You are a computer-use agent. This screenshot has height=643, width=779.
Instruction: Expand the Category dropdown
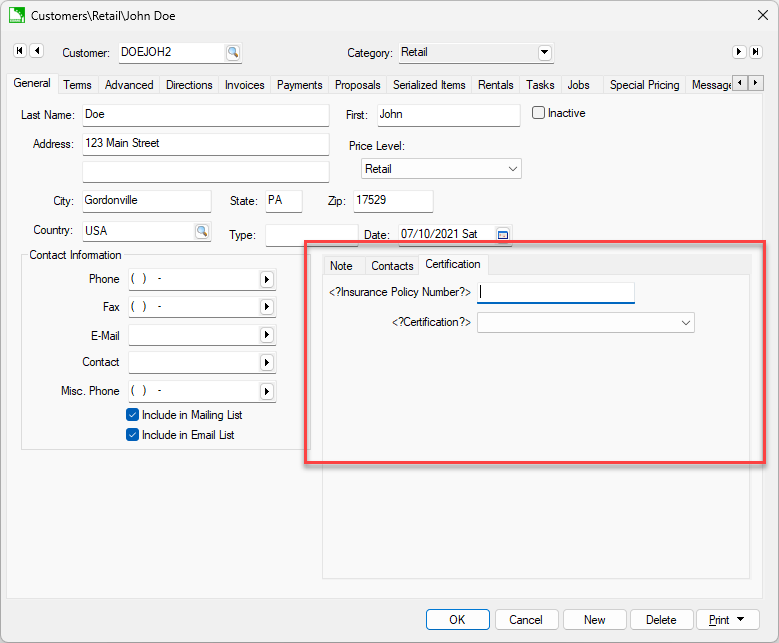545,52
